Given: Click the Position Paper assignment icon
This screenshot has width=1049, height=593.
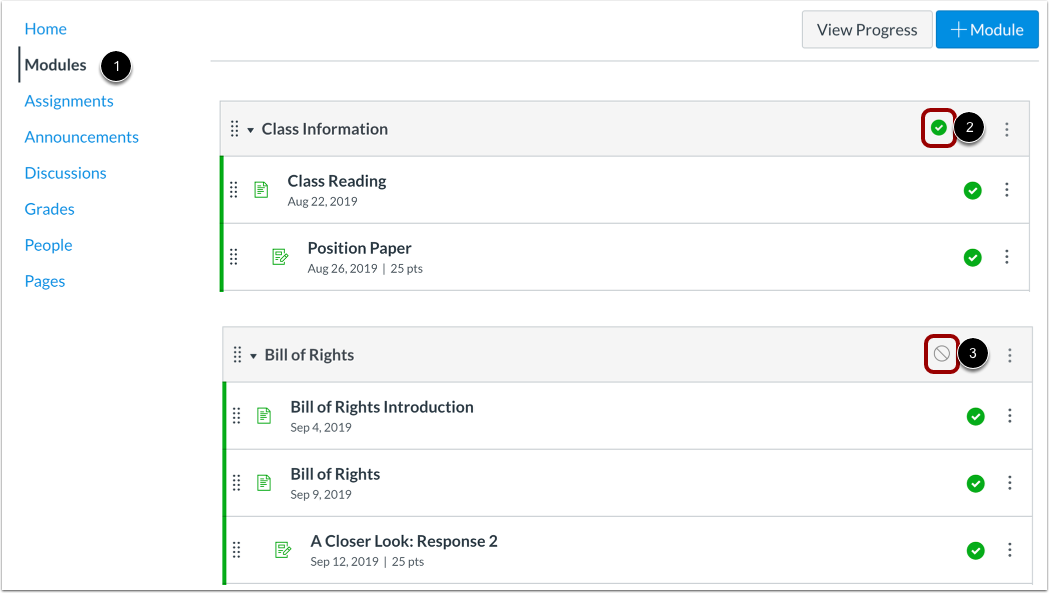Looking at the screenshot, I should click(280, 256).
